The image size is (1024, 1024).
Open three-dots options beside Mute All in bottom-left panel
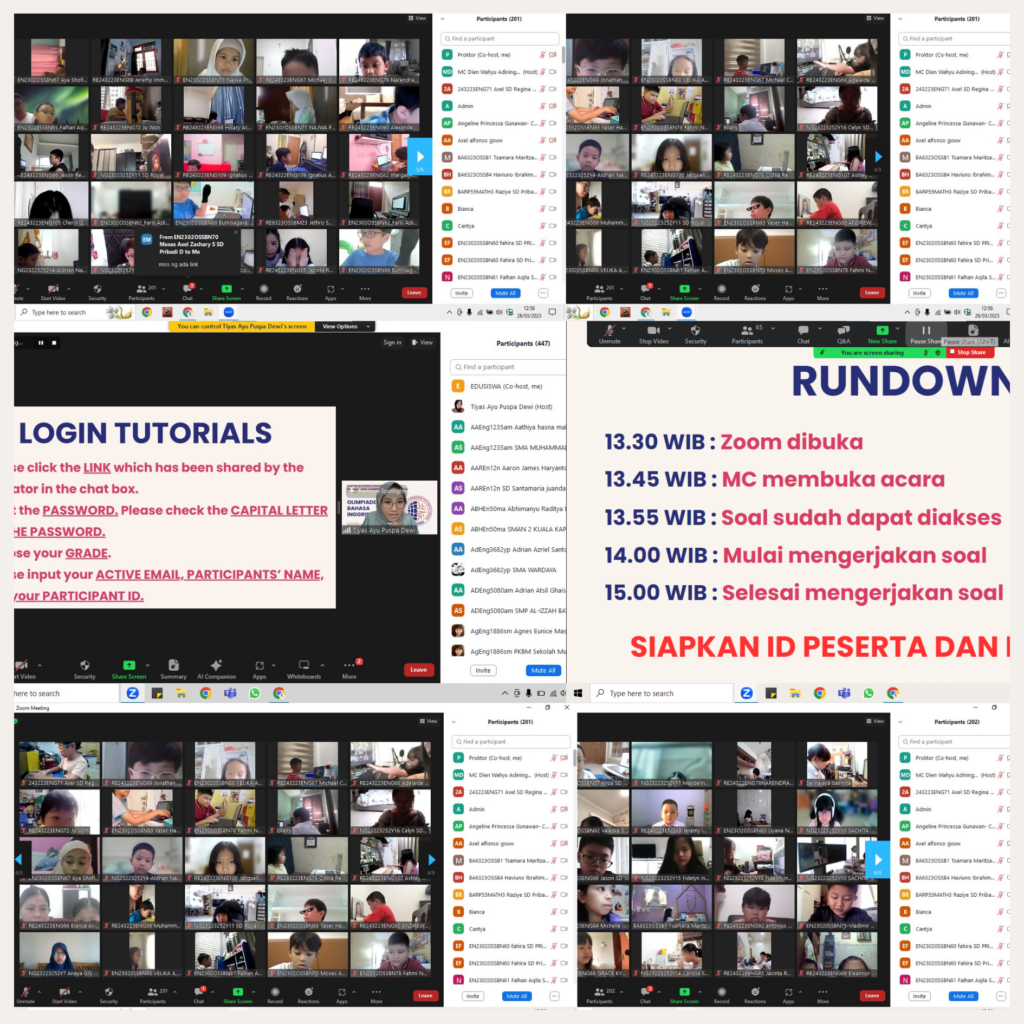554,996
